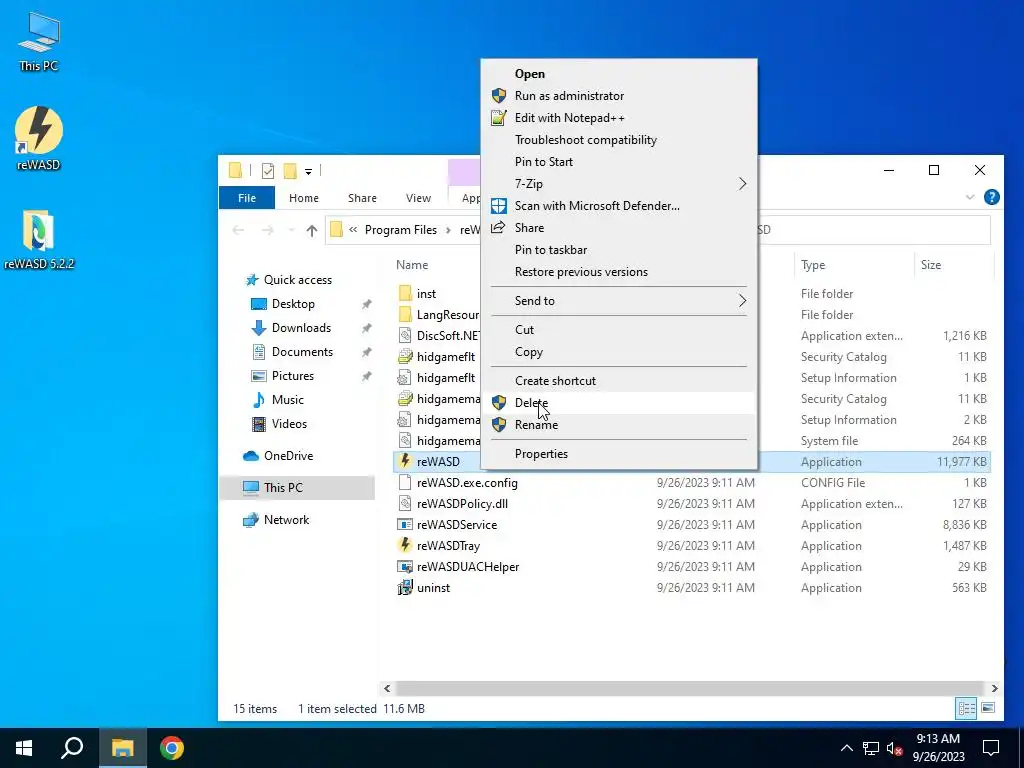Choose Open from context menu

pos(530,74)
